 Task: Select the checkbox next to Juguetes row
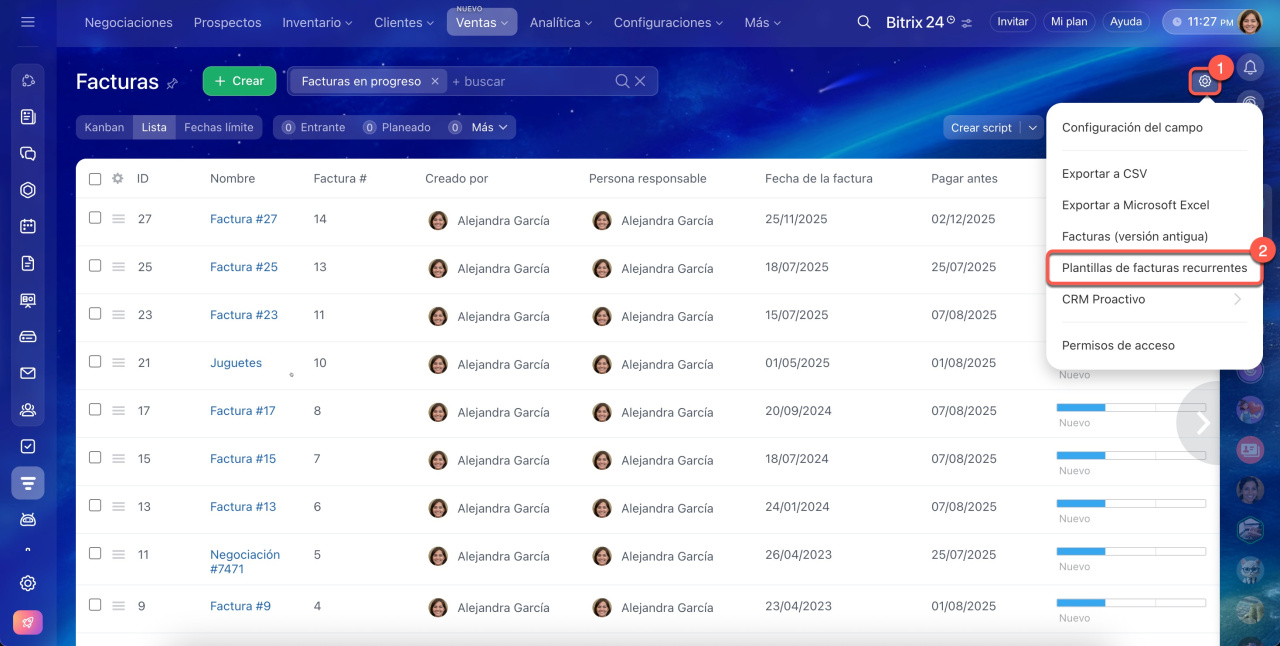95,362
